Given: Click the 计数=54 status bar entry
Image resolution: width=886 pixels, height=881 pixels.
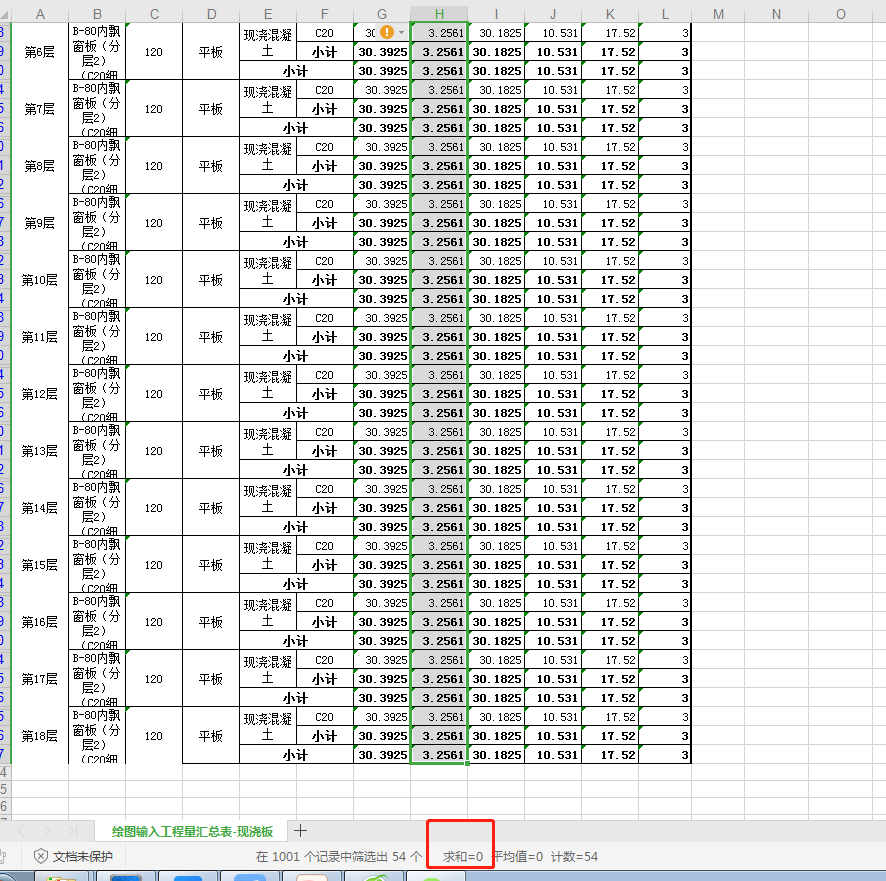Looking at the screenshot, I should click(x=574, y=857).
